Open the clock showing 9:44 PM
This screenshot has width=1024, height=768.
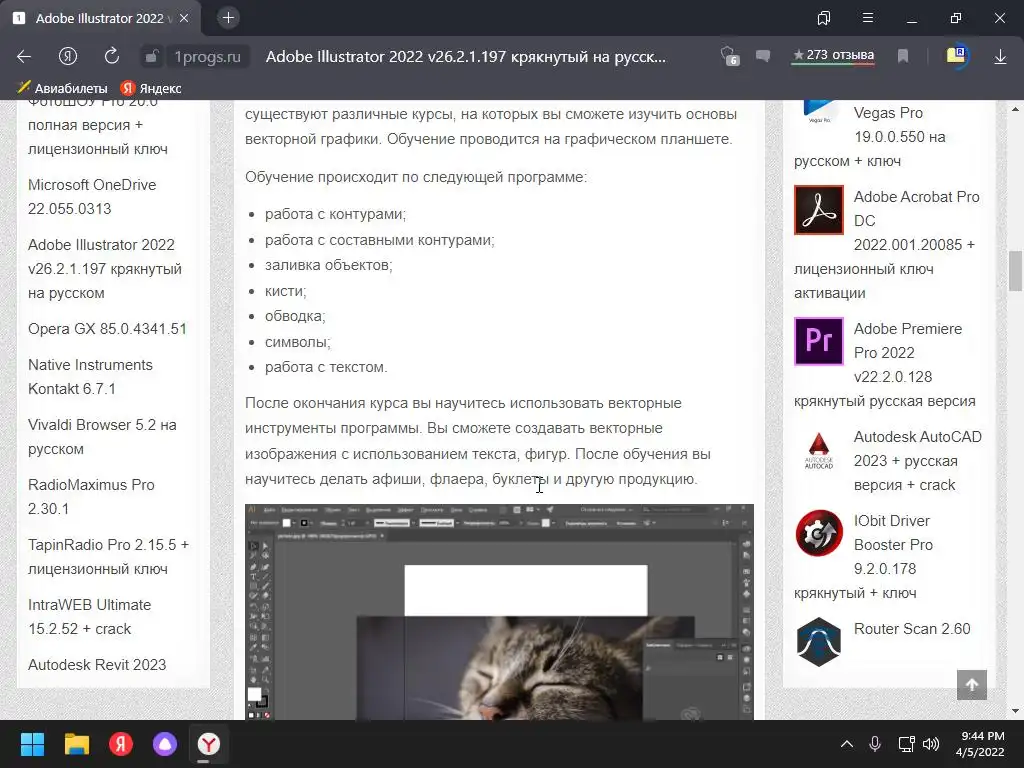980,744
